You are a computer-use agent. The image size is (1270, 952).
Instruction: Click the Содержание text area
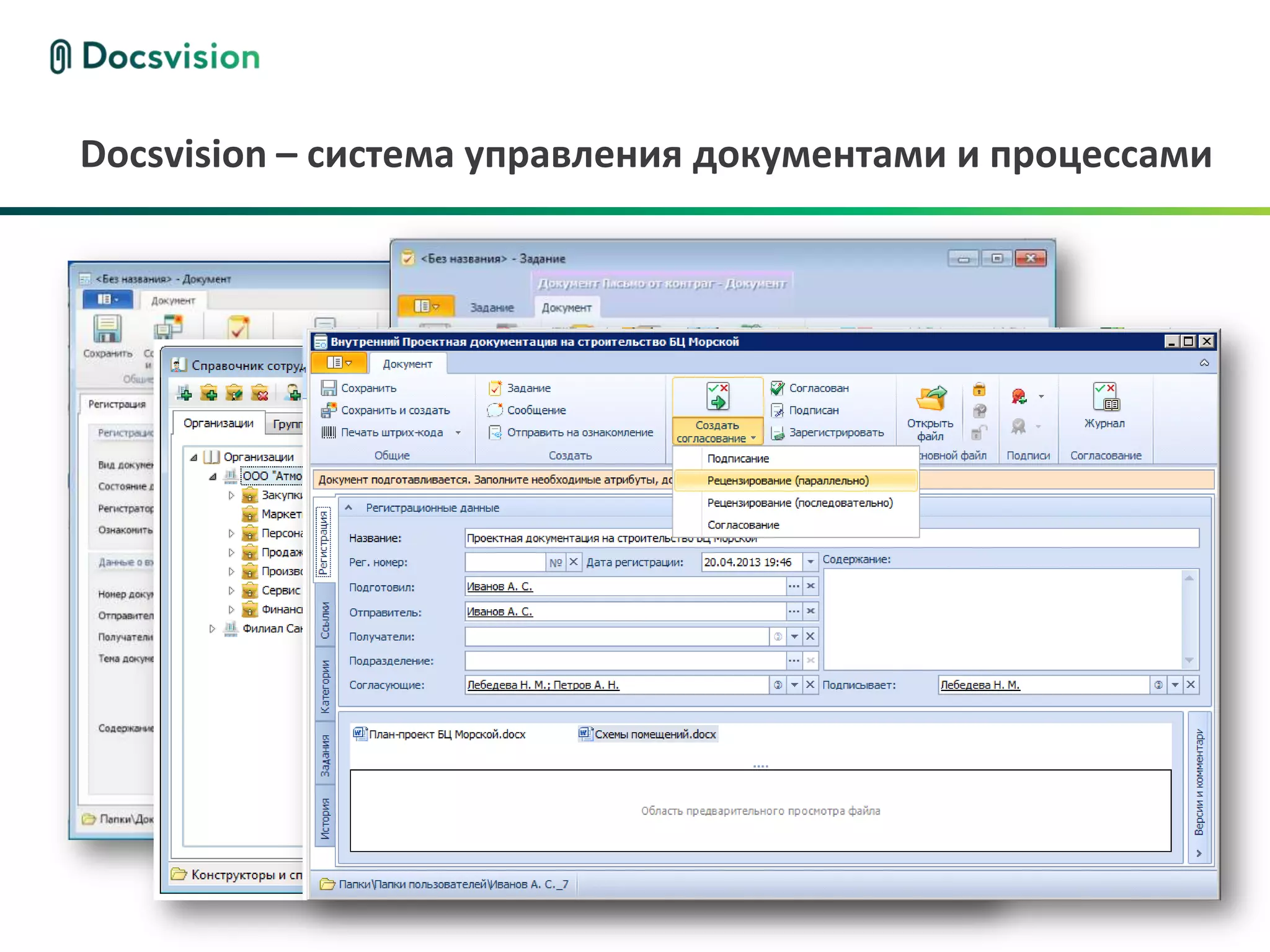click(x=1003, y=619)
